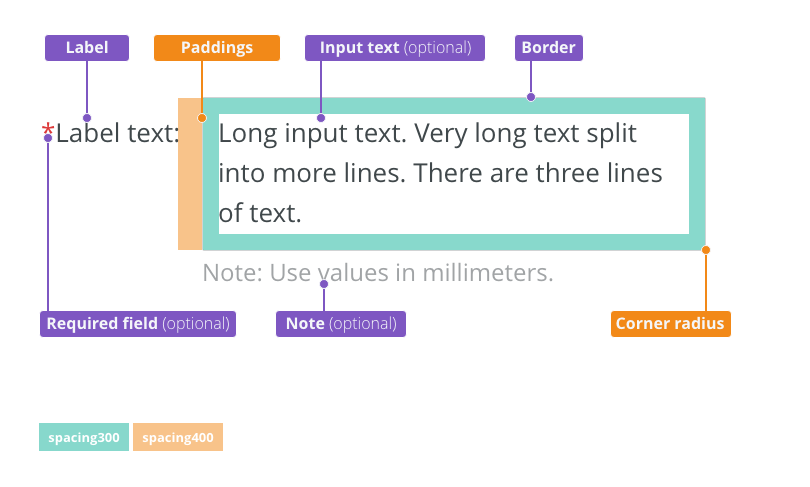810x487 pixels.
Task: Click the purple dot above the note text
Action: tap(324, 284)
